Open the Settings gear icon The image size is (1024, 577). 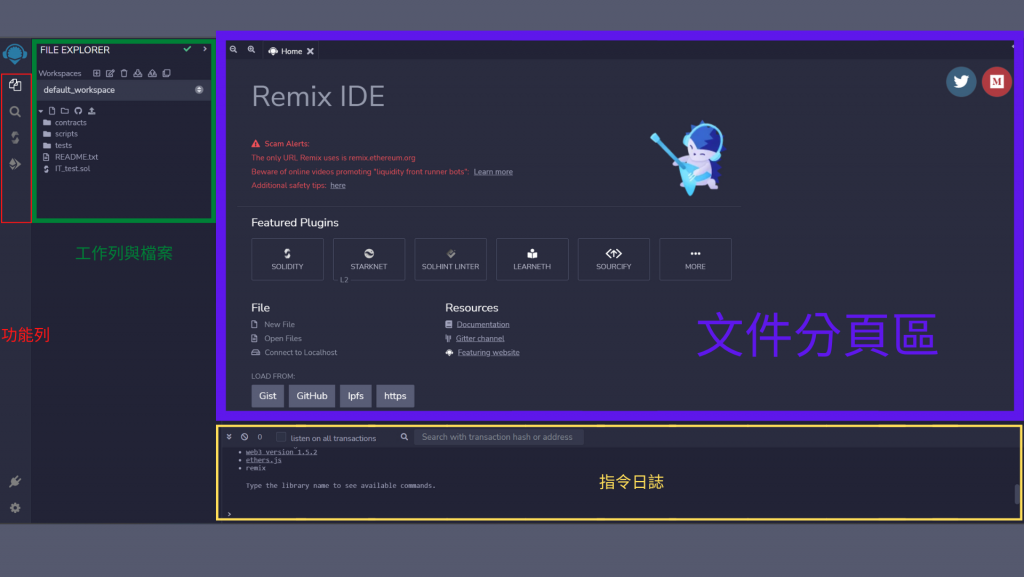click(x=15, y=508)
